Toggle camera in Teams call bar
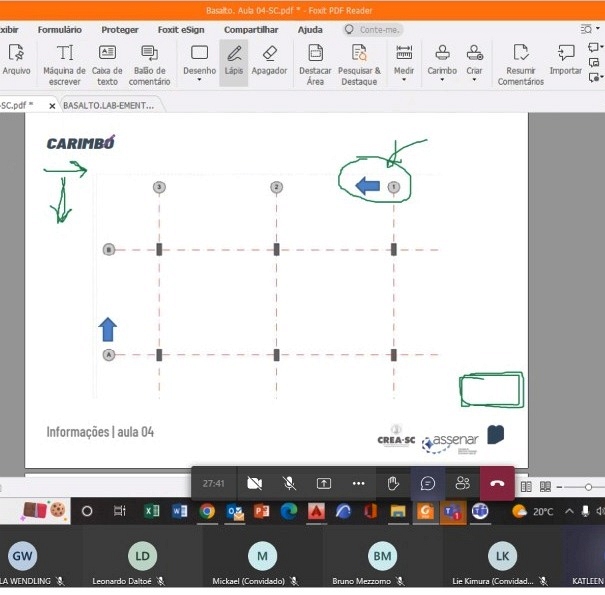Viewport: 605px width, 595px height. (254, 483)
